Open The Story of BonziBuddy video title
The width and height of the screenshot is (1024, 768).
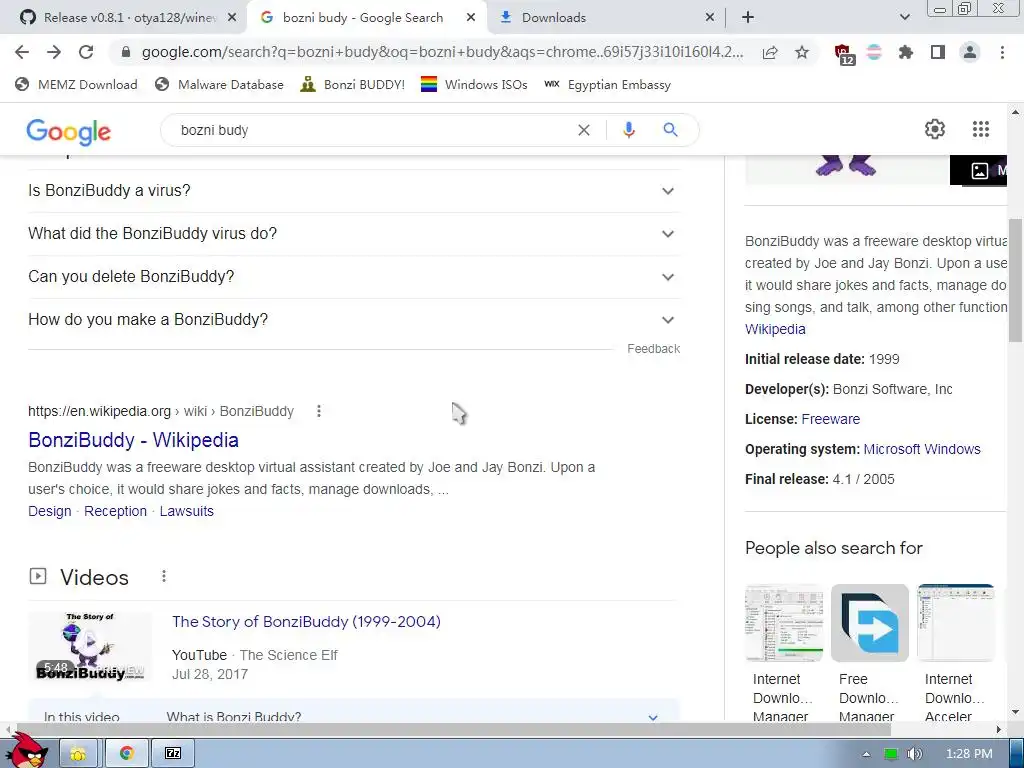coord(306,622)
